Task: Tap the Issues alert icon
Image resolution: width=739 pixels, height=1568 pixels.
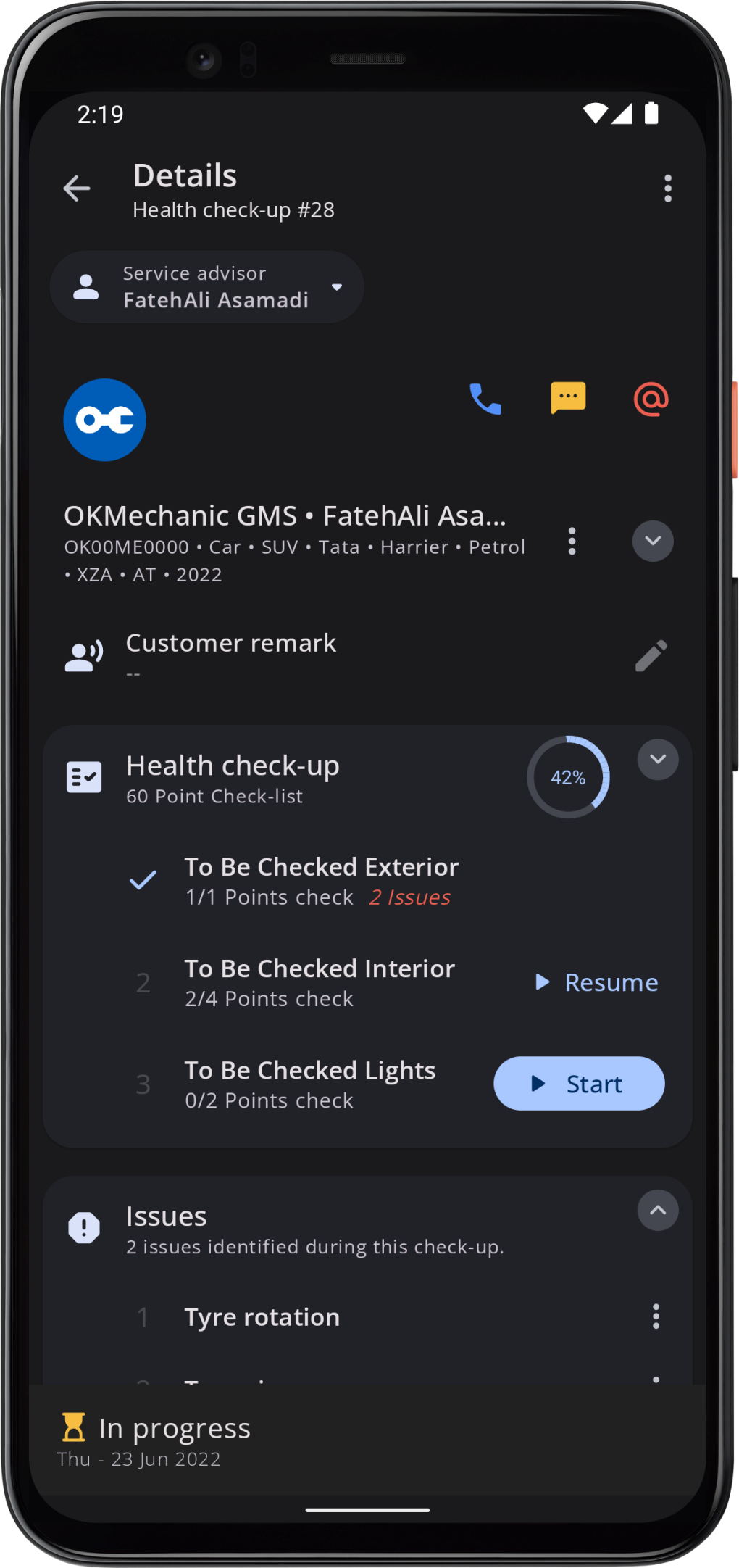Action: (84, 1228)
